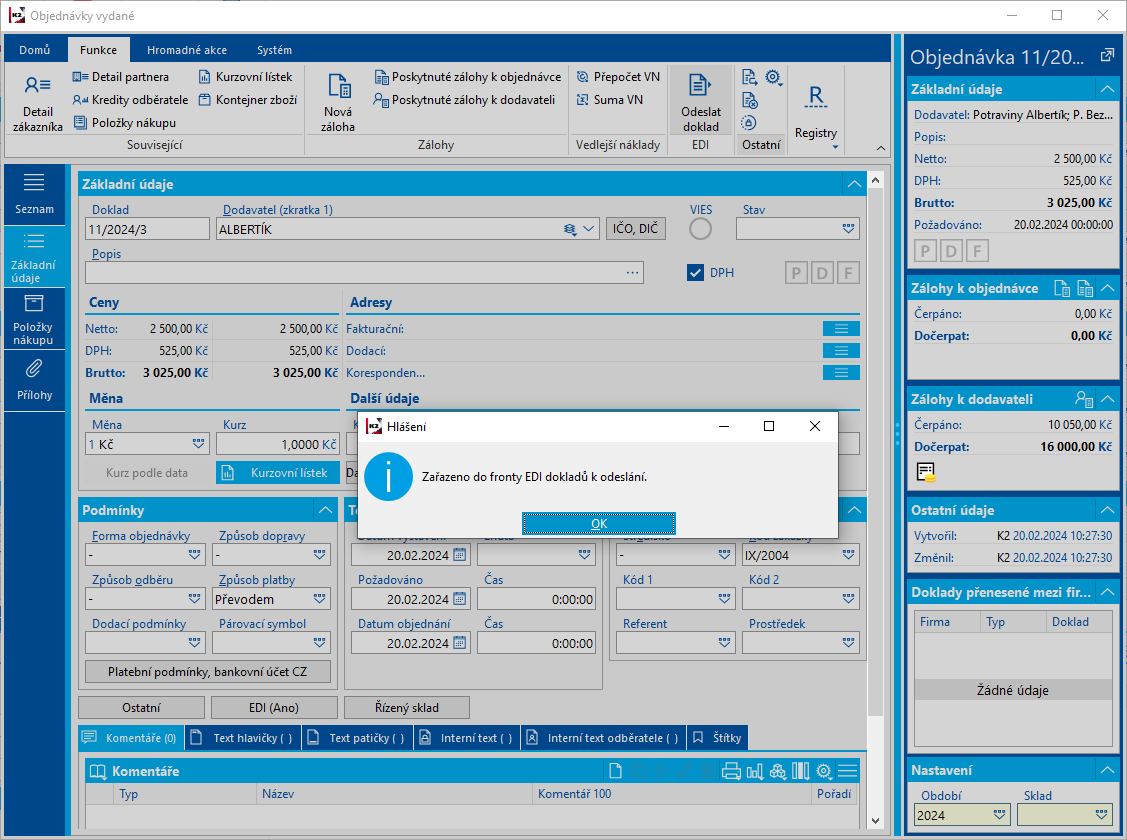1127x840 pixels.
Task: Uncheck the DPH checkbox
Action: (x=696, y=273)
